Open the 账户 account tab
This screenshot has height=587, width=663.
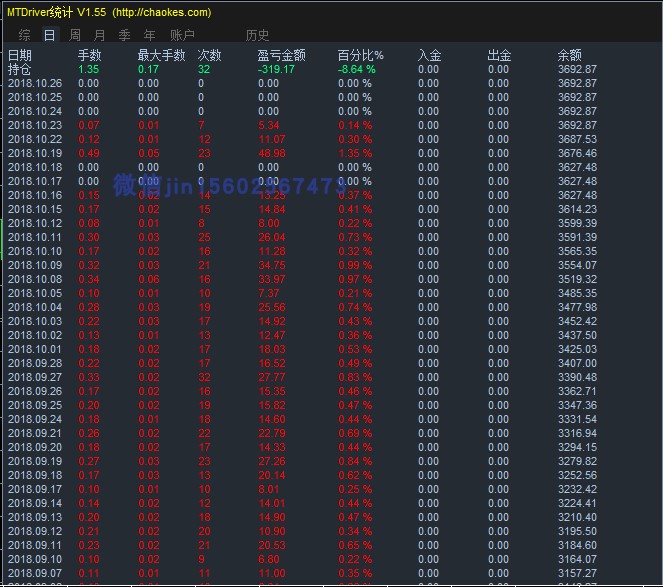182,35
